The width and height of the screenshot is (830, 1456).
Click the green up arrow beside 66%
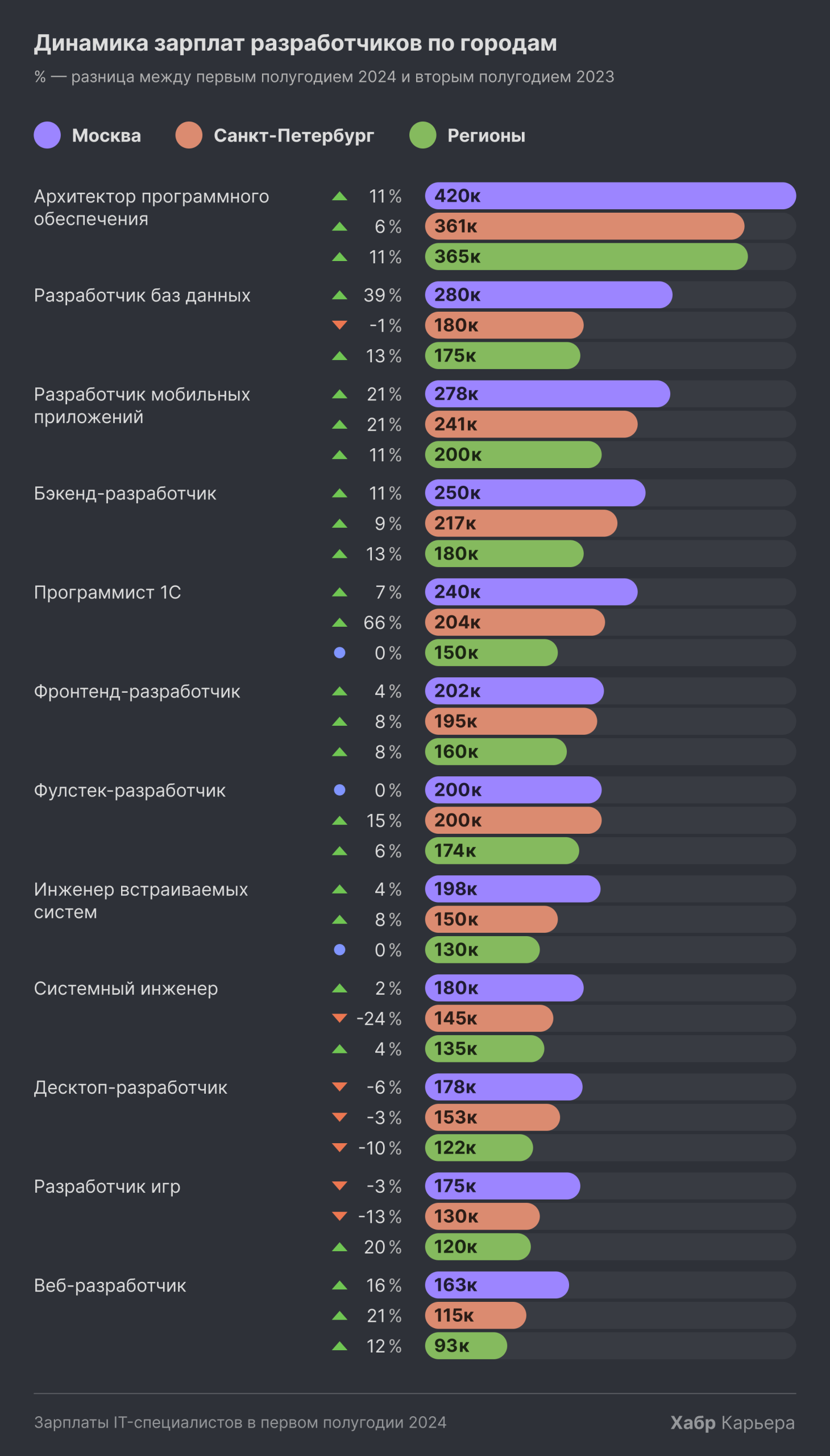(340, 622)
